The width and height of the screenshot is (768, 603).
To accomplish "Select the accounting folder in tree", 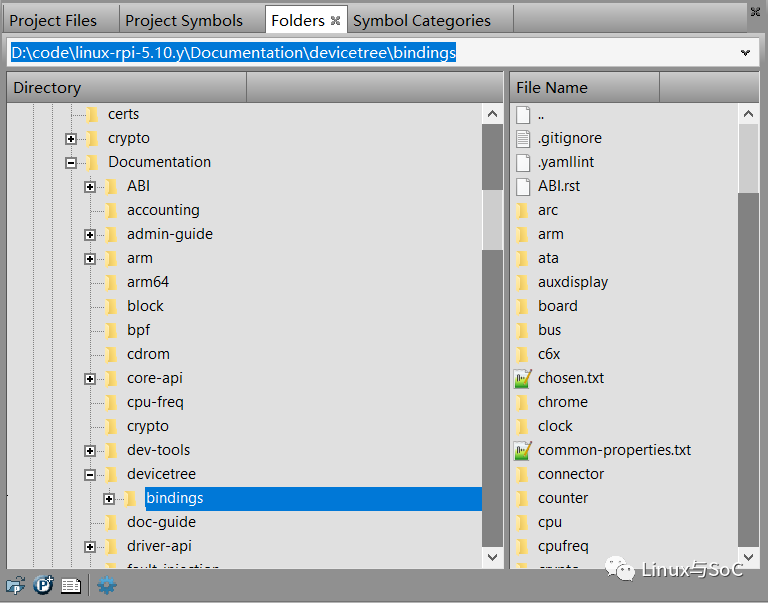I will (x=163, y=210).
